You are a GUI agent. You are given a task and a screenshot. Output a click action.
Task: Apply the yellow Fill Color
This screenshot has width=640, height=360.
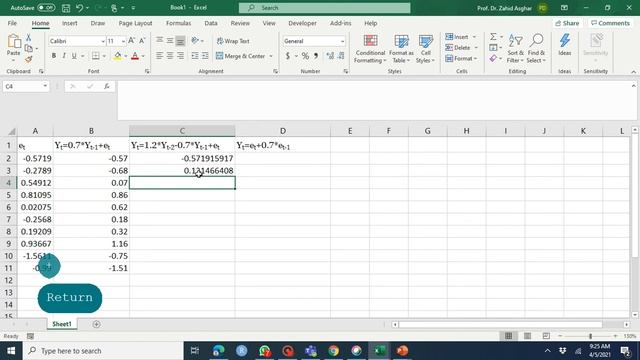[x=118, y=56]
